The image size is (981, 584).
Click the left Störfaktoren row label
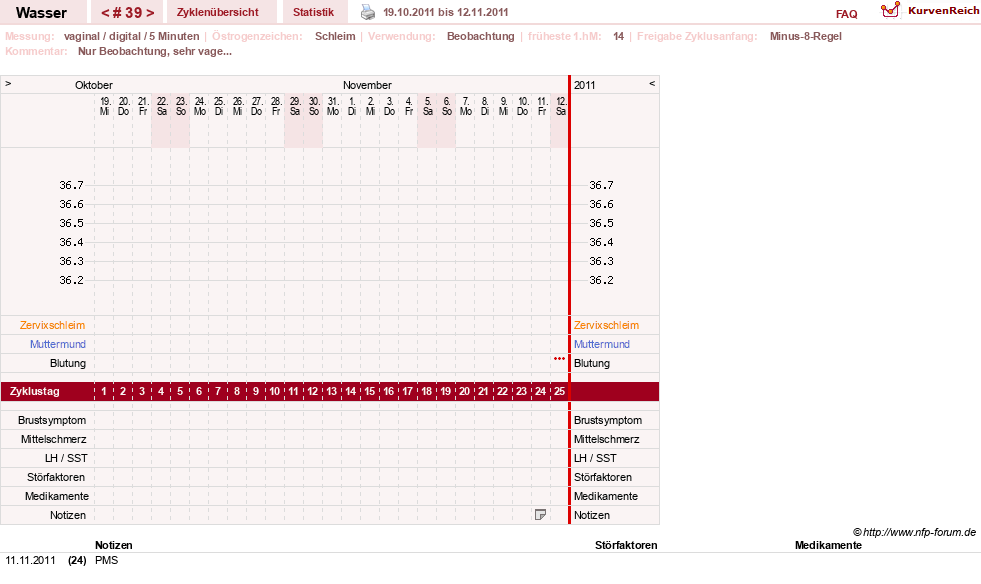(56, 477)
